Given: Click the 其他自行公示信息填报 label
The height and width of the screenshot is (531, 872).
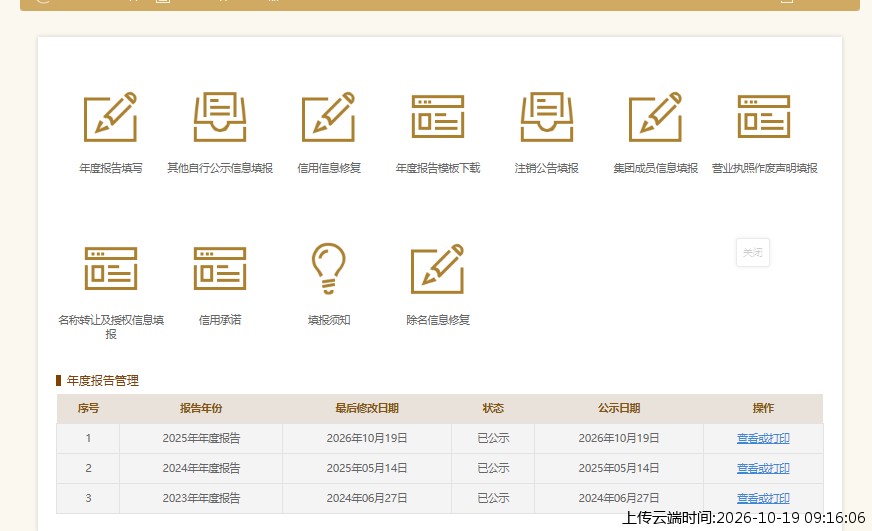Looking at the screenshot, I should [x=220, y=168].
